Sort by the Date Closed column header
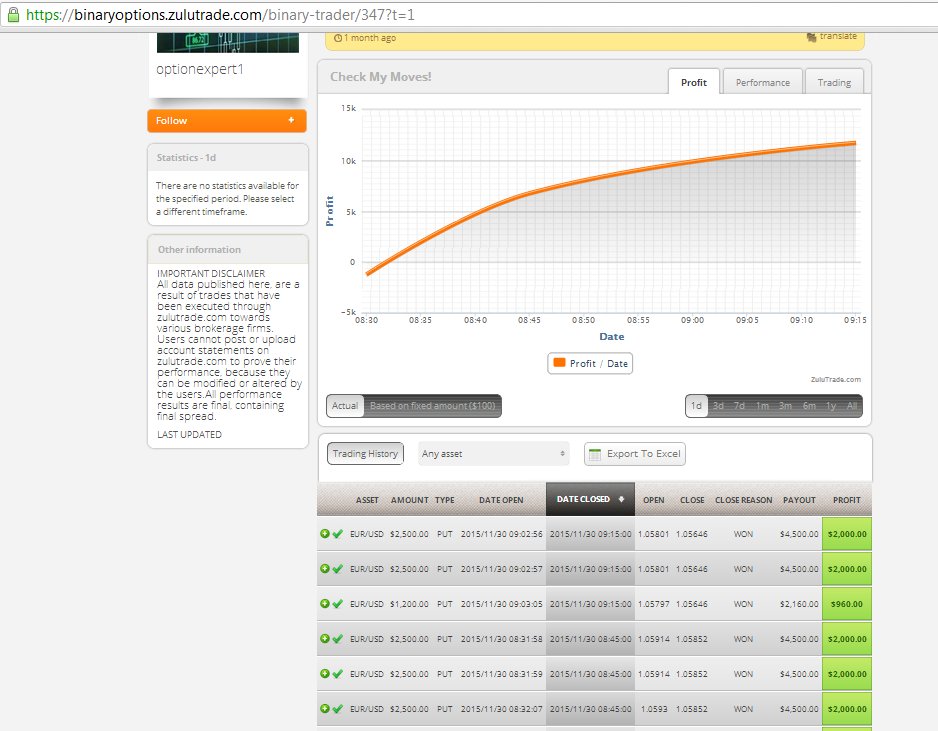This screenshot has height=731, width=938. (x=590, y=499)
